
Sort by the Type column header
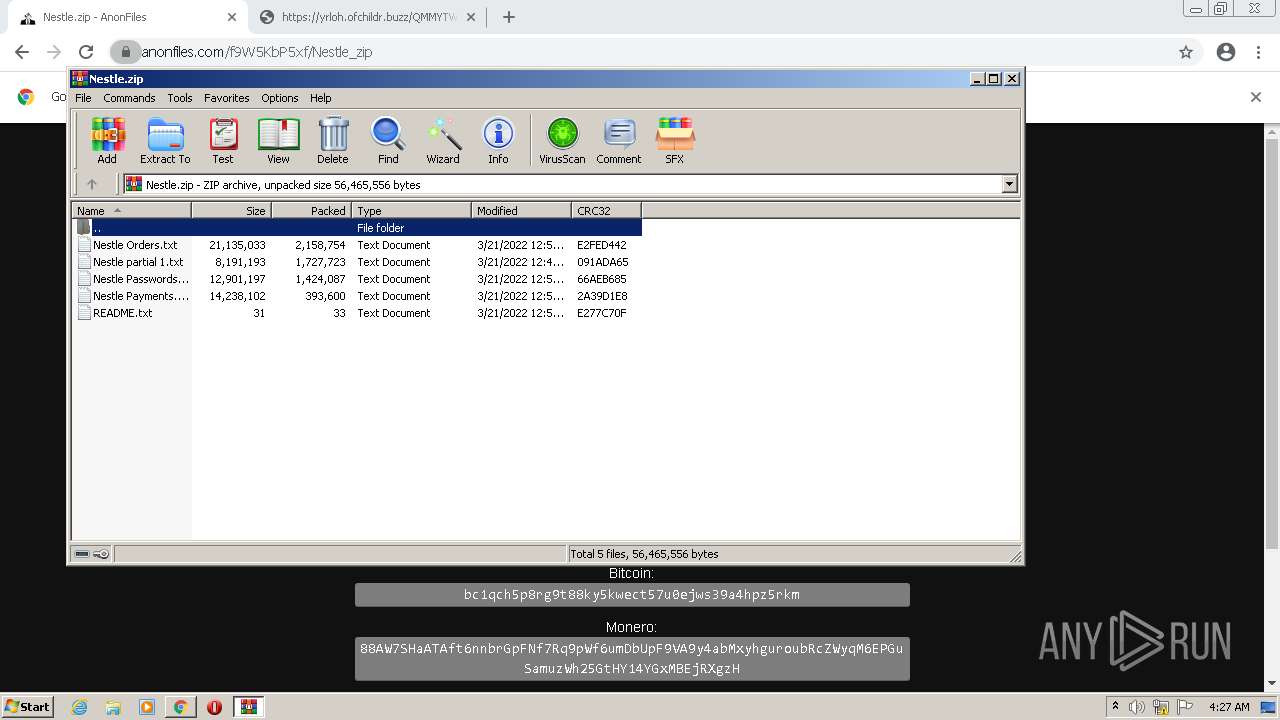click(411, 210)
